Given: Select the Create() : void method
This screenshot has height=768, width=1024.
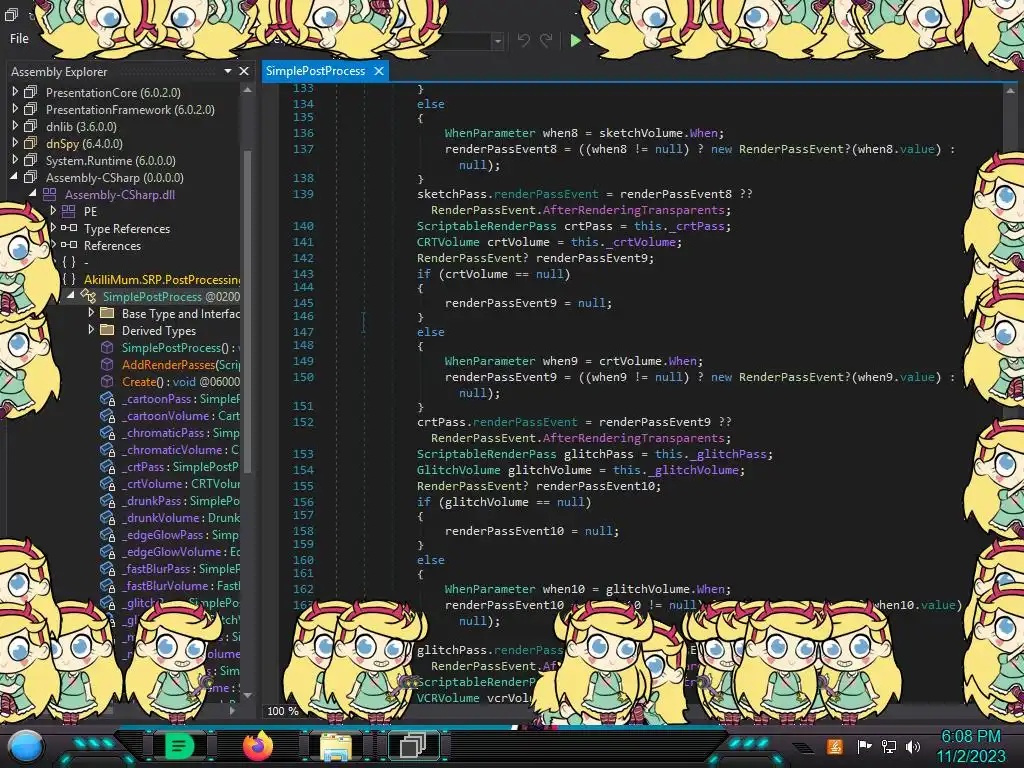Looking at the screenshot, I should [180, 381].
